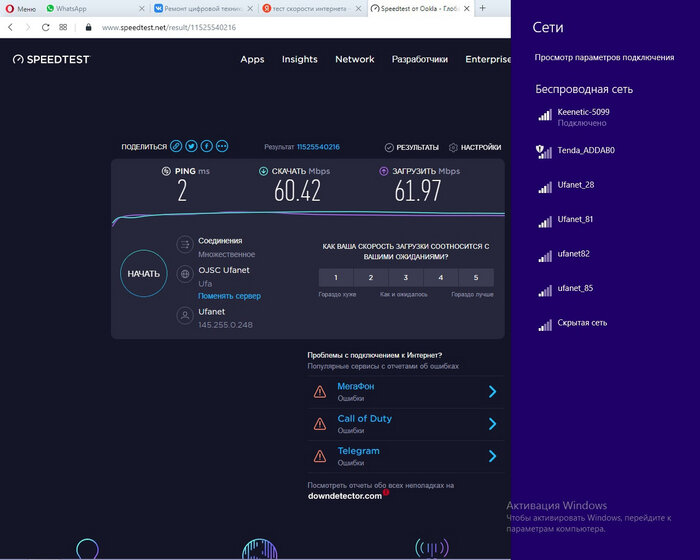Viewport: 700px width, 560px height.
Task: Click the signal icon of Keenetic-5099
Action: tap(545, 115)
